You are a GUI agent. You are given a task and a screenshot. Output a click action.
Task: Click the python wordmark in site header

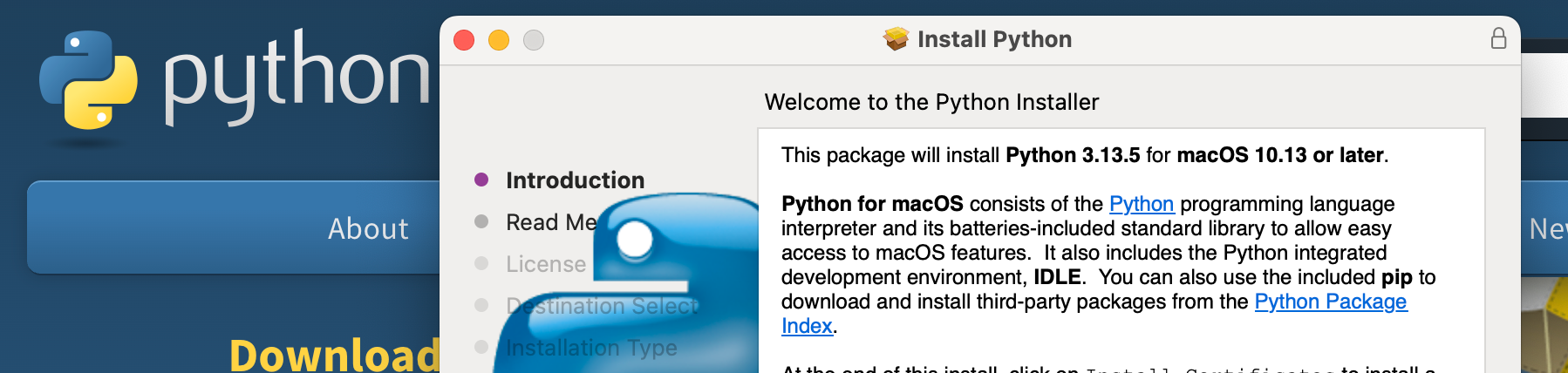(297, 77)
